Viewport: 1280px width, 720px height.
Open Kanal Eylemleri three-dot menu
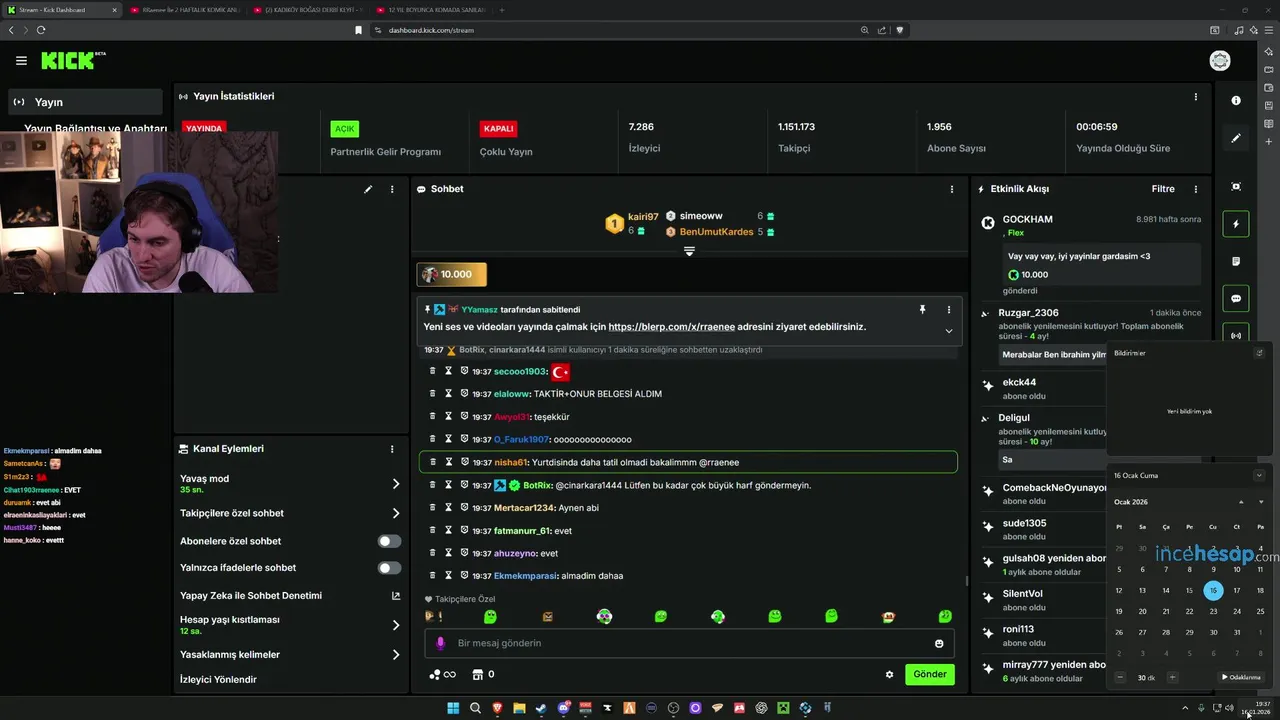[x=392, y=449]
